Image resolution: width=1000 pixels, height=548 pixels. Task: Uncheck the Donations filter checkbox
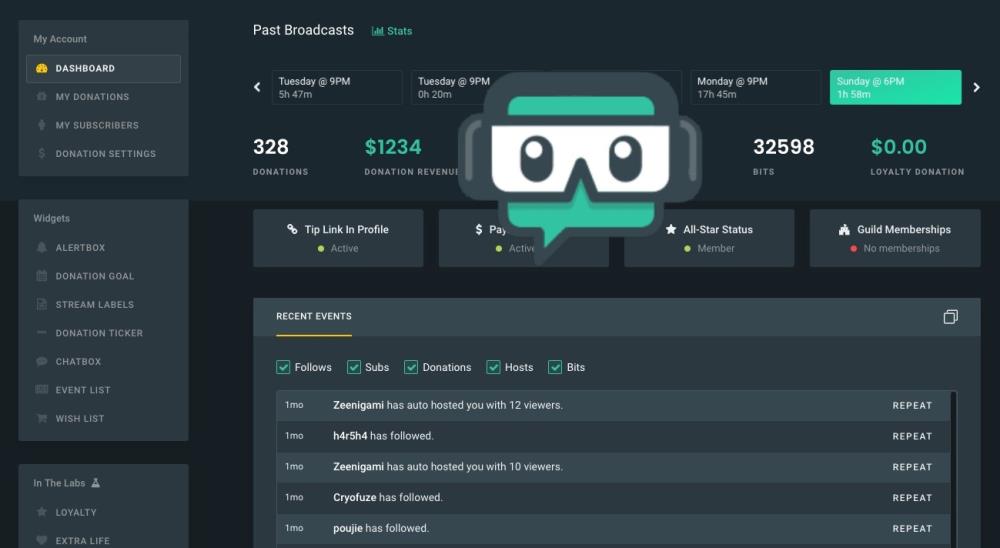click(411, 367)
